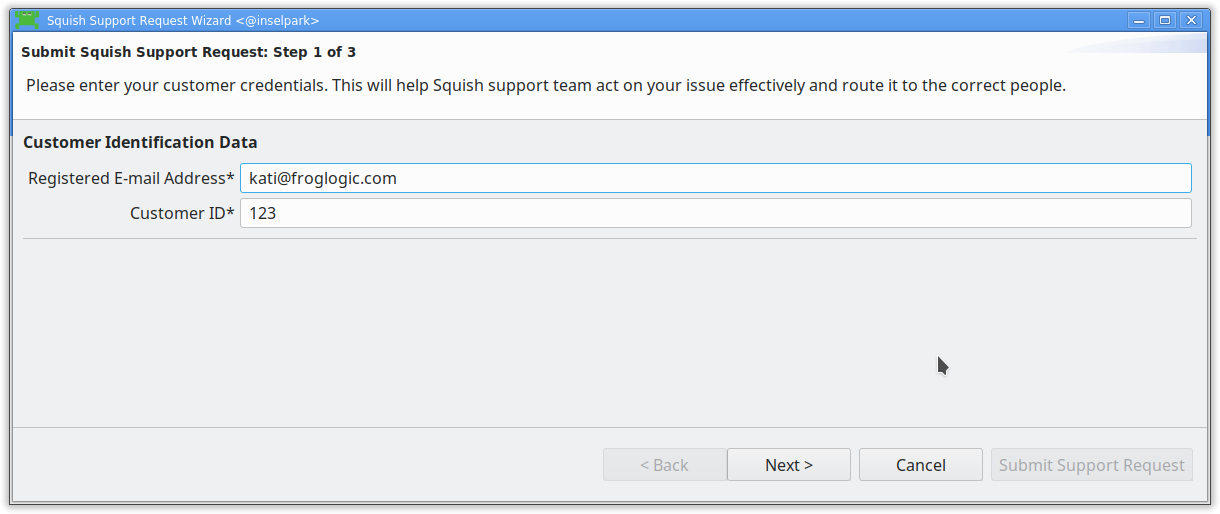
Task: Go to the next wizard step
Action: tap(788, 465)
